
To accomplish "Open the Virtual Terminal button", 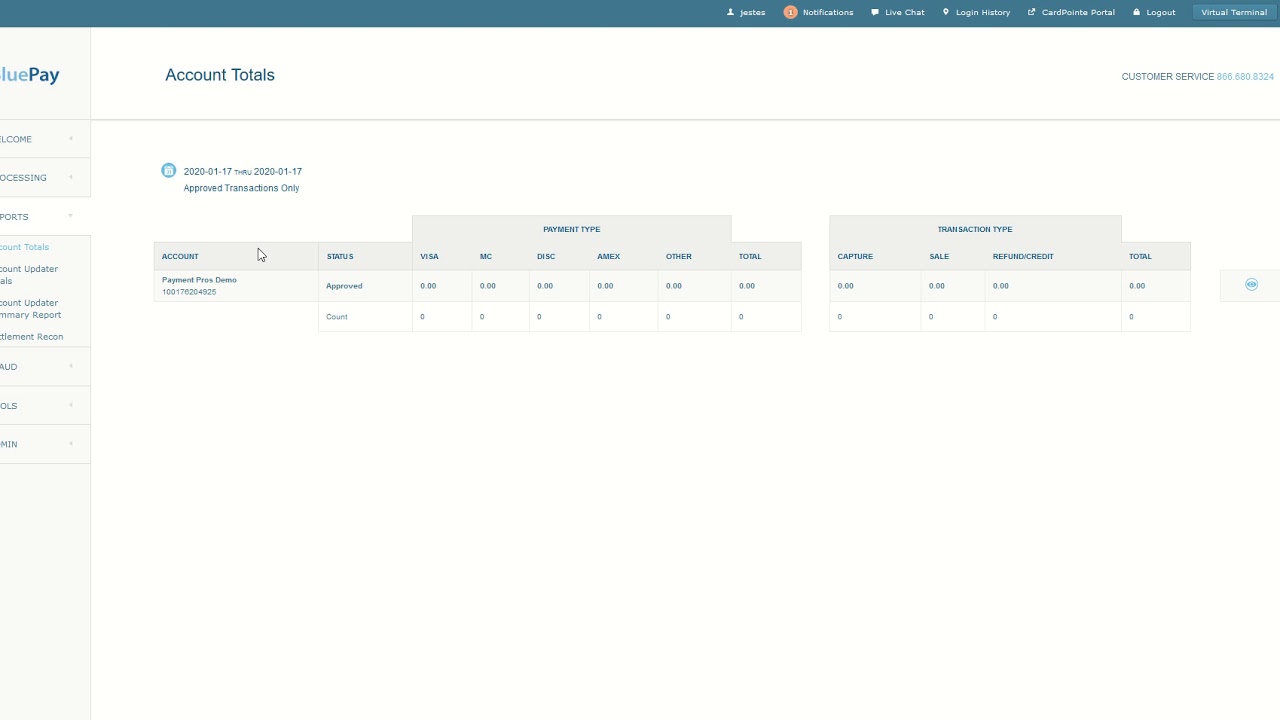I will click(x=1234, y=12).
